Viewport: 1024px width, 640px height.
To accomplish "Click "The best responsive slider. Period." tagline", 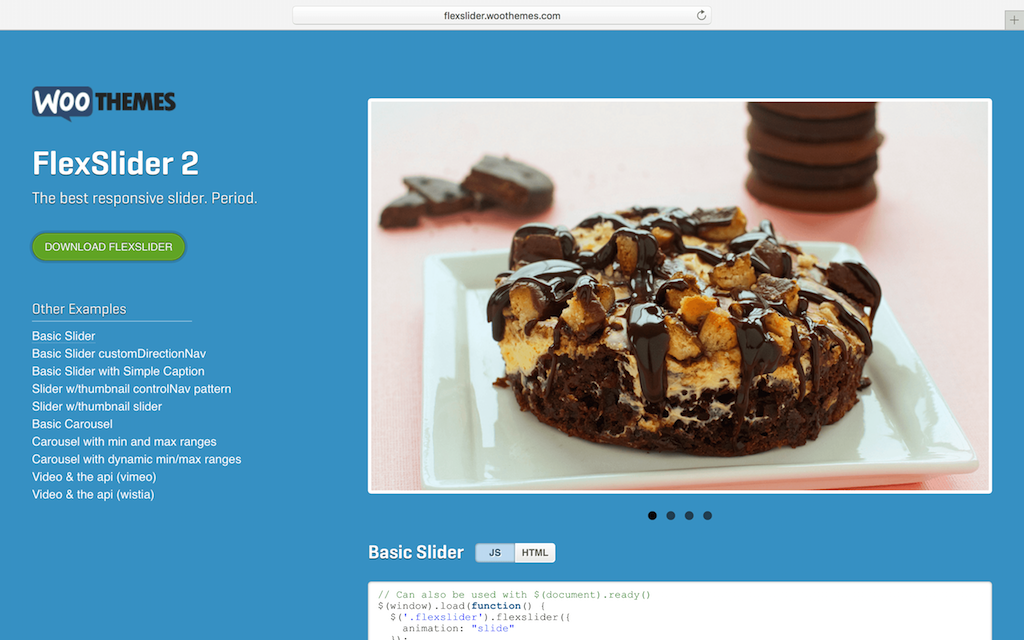I will 144,198.
